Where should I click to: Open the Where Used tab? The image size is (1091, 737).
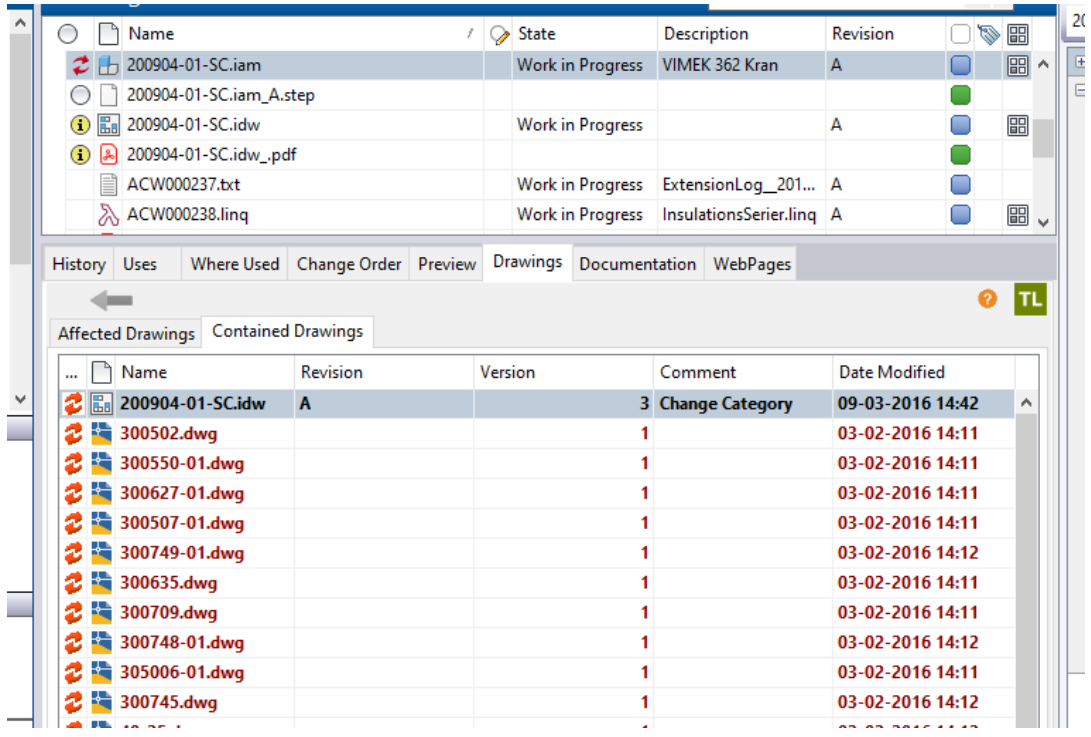point(234,264)
